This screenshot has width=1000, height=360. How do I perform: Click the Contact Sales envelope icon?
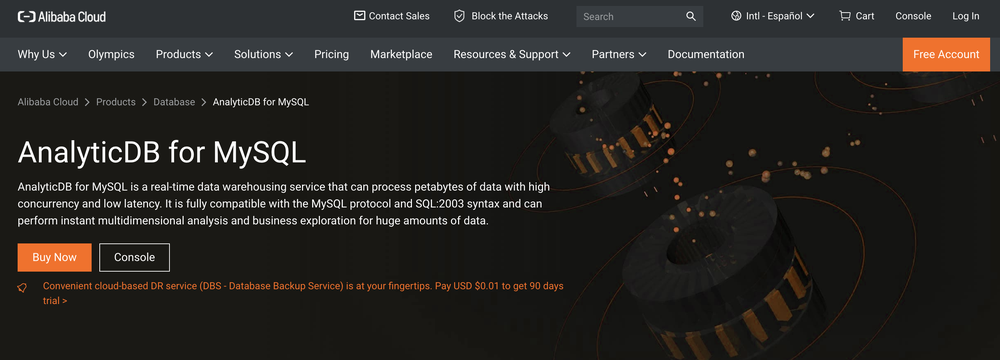point(360,16)
